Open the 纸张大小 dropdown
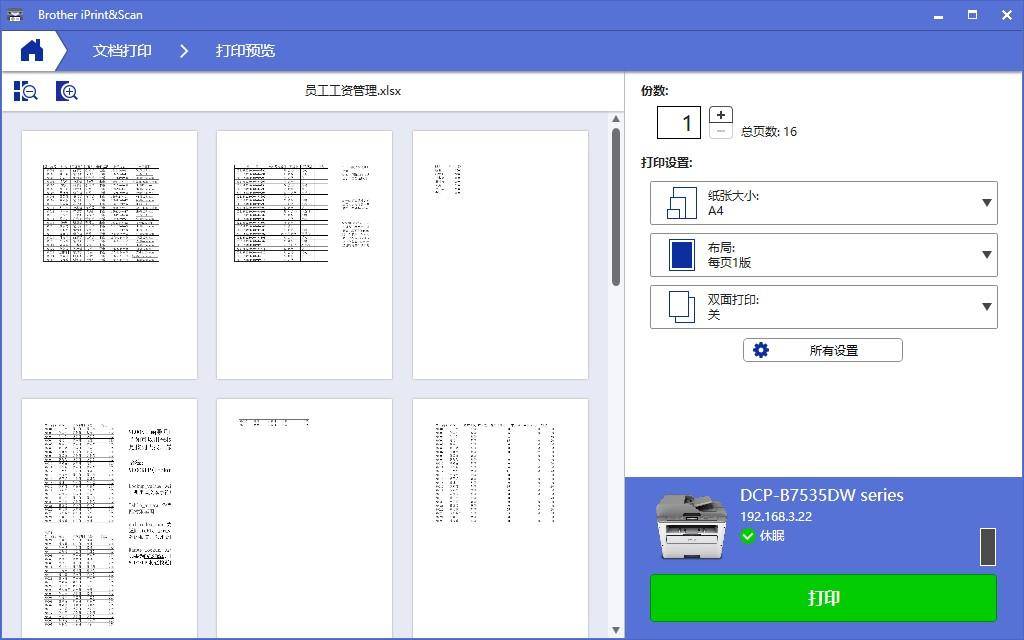Viewport: 1024px width, 640px height. click(x=986, y=202)
